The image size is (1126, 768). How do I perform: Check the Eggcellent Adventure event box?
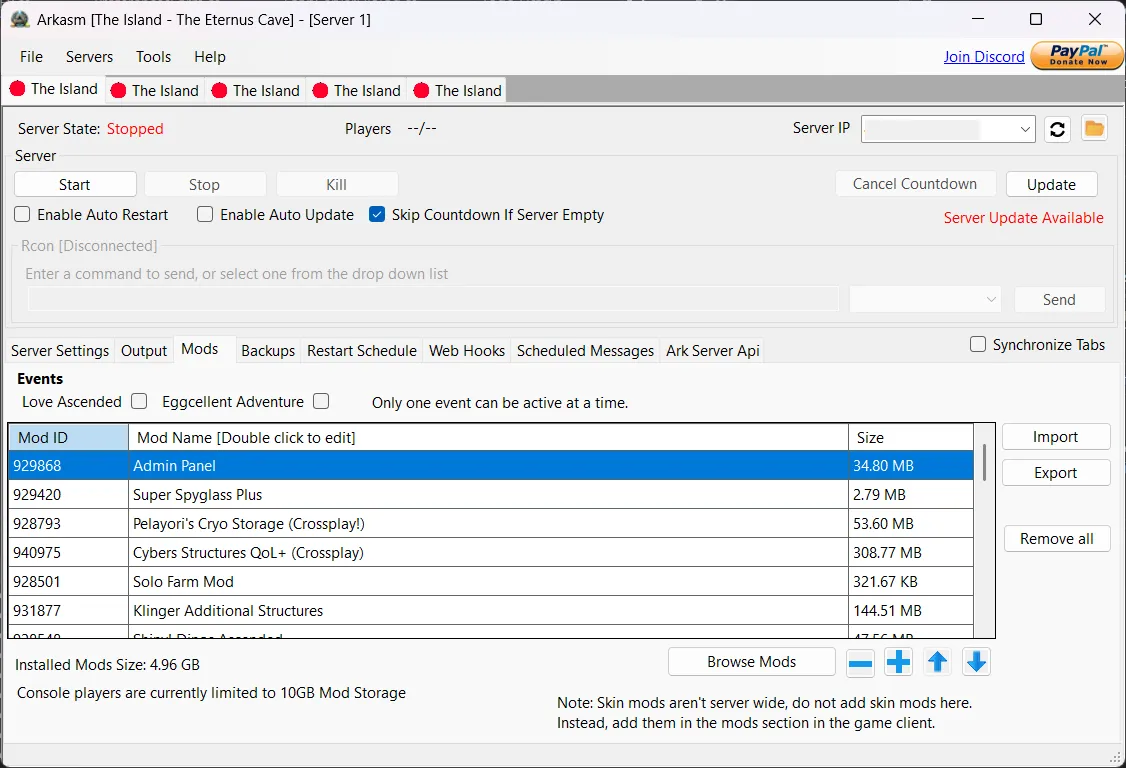[321, 401]
